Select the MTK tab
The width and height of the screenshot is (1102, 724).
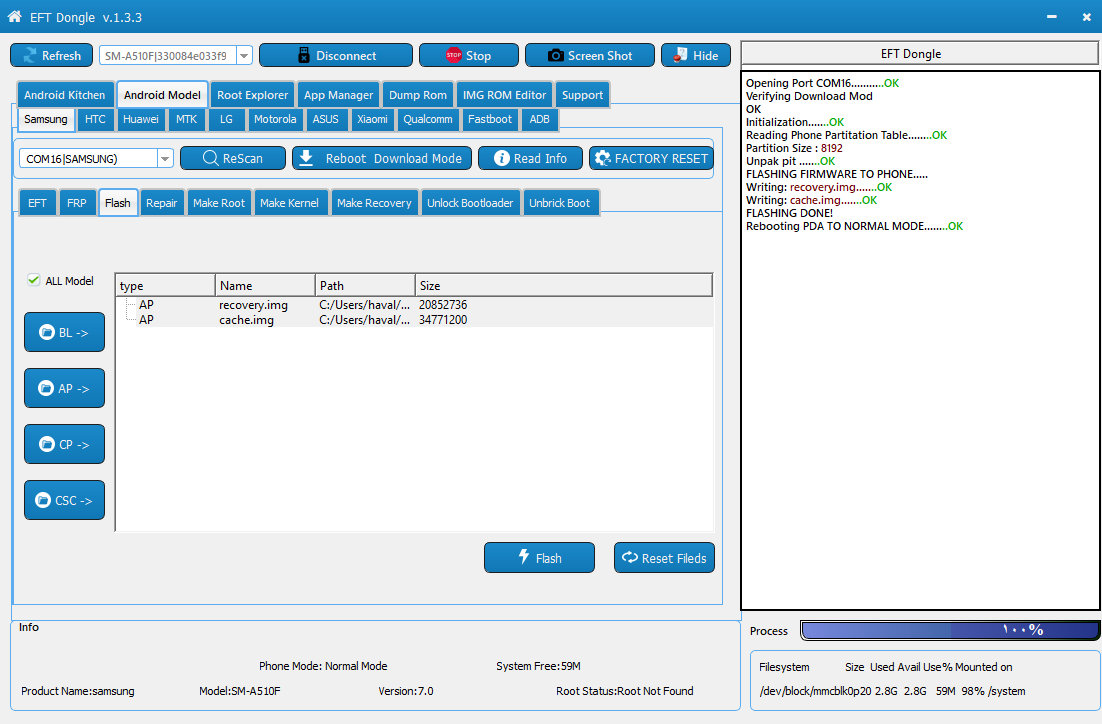(x=187, y=119)
